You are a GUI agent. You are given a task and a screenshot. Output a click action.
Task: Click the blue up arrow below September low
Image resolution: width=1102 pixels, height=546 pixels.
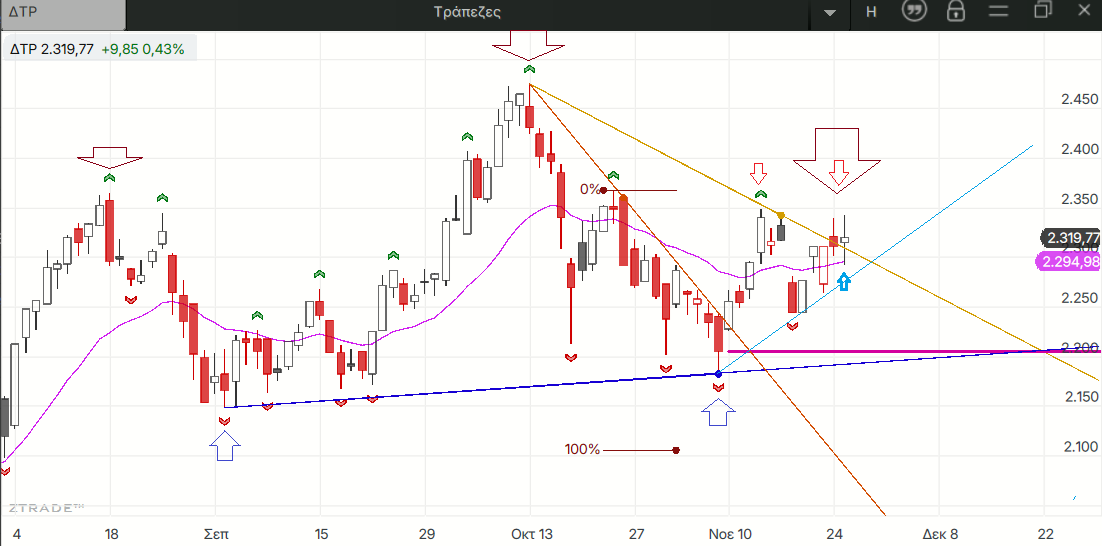click(225, 446)
